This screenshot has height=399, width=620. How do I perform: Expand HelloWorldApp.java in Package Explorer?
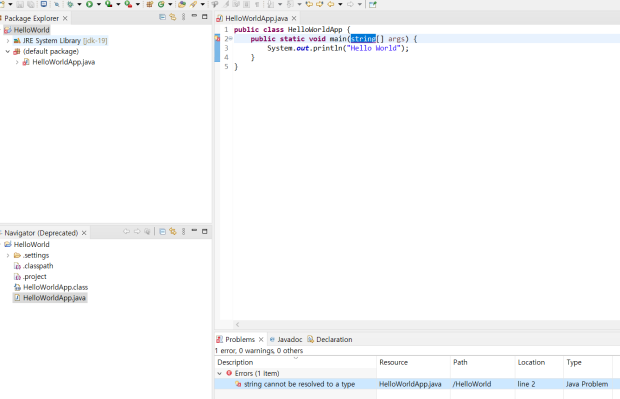[17, 62]
